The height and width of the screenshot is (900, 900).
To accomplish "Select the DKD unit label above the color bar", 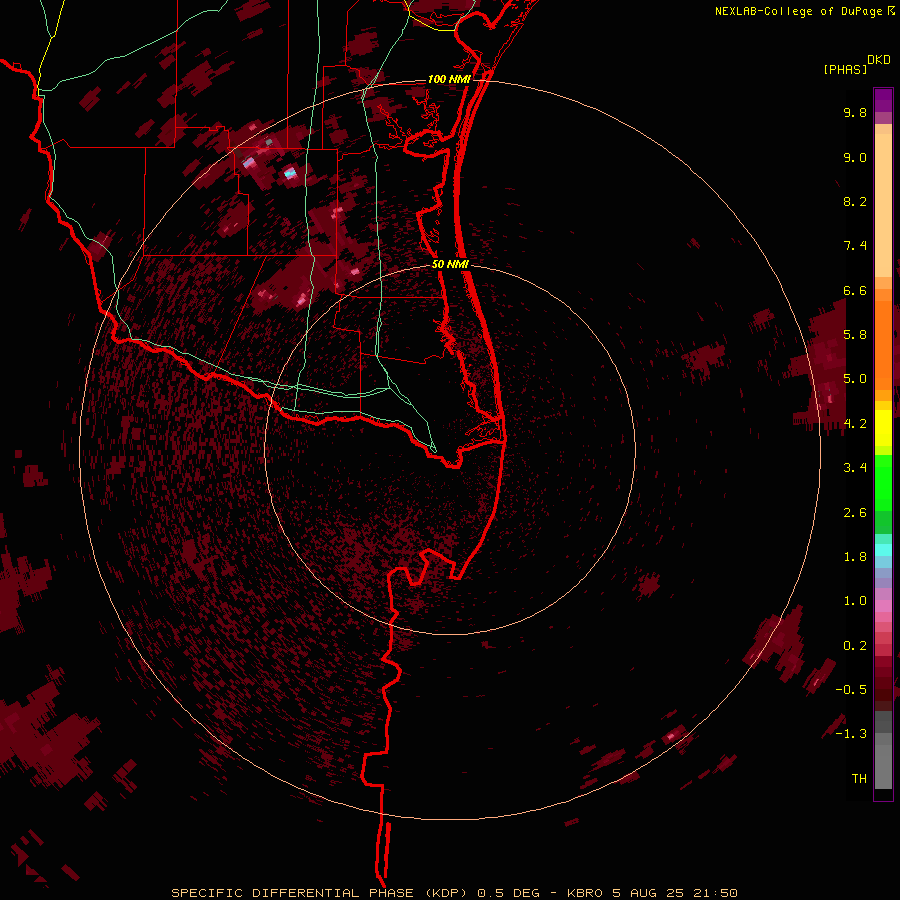I will (878, 60).
